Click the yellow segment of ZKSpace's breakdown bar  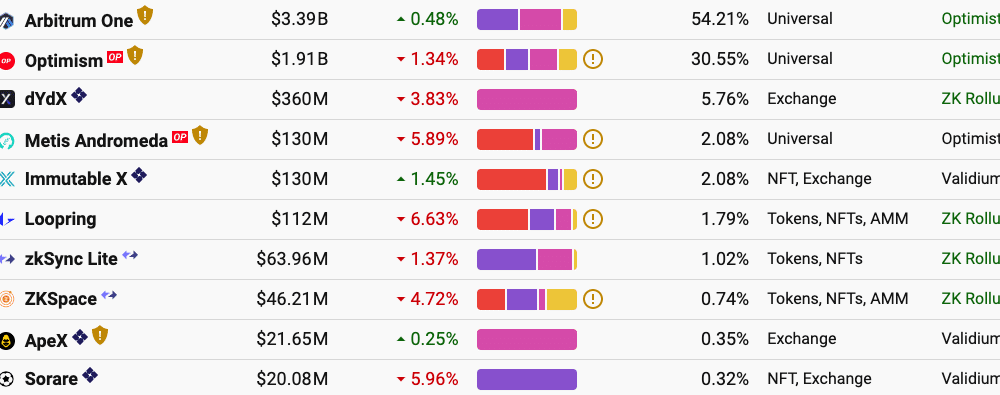(562, 299)
